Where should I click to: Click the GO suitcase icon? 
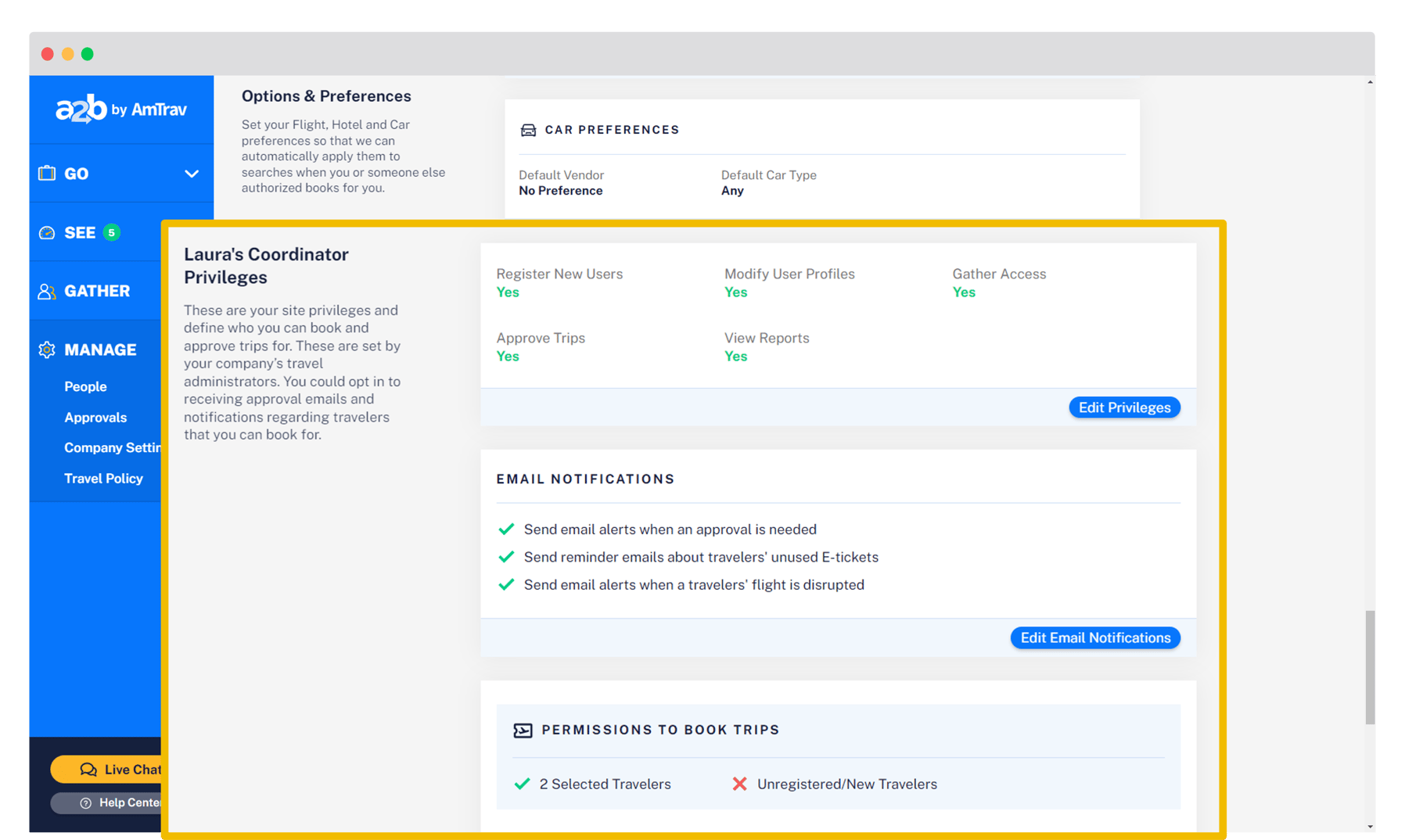point(47,174)
